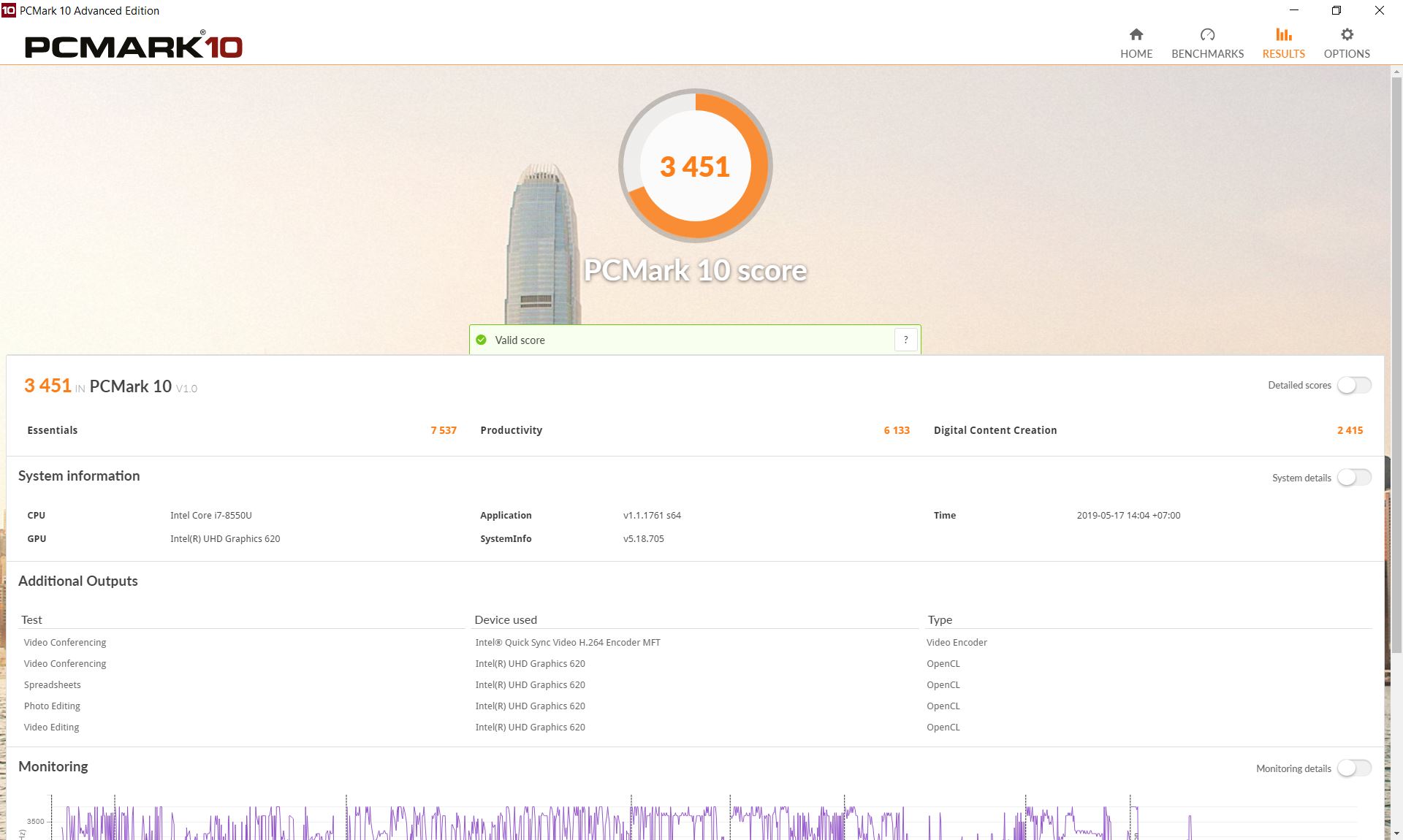
Task: Restore down the PCMark 10 window
Action: coord(1337,10)
